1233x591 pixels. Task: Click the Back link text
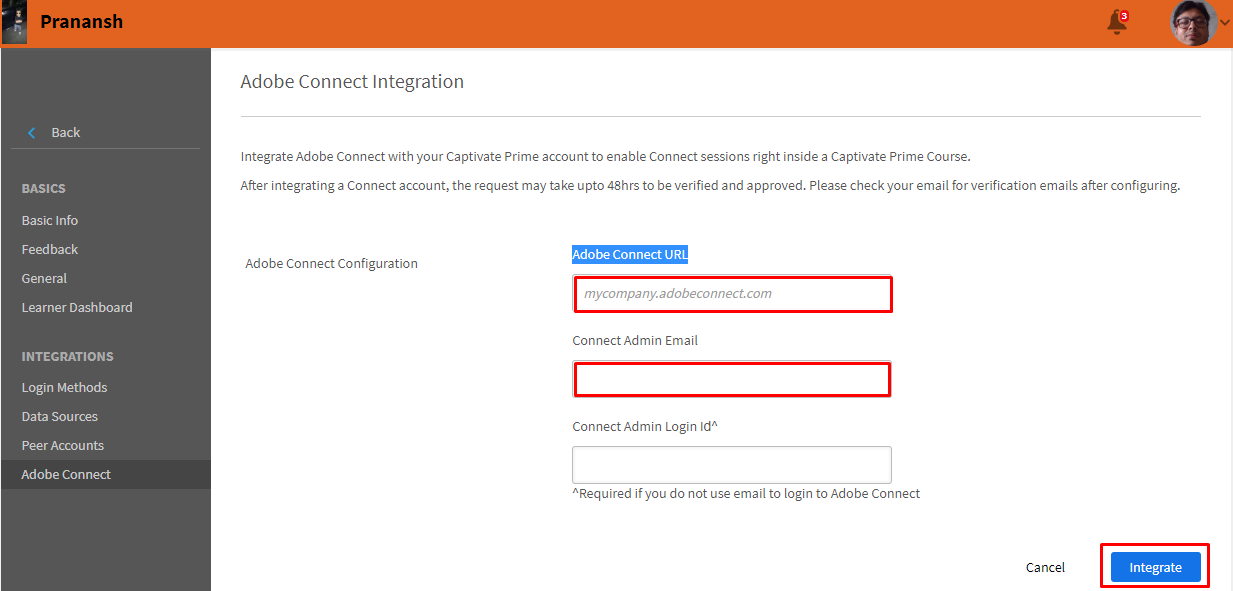pos(66,133)
